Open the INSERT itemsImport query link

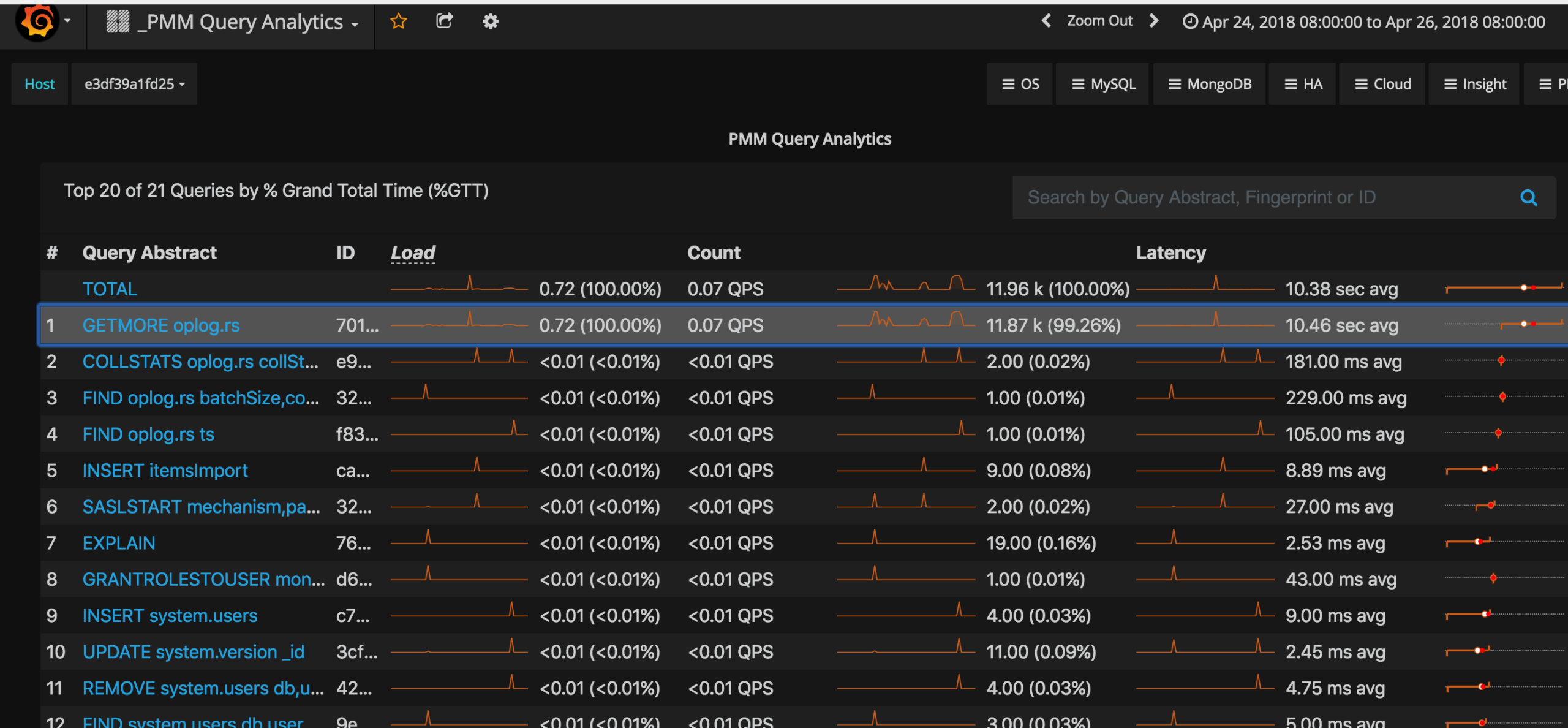pyautogui.click(x=165, y=471)
